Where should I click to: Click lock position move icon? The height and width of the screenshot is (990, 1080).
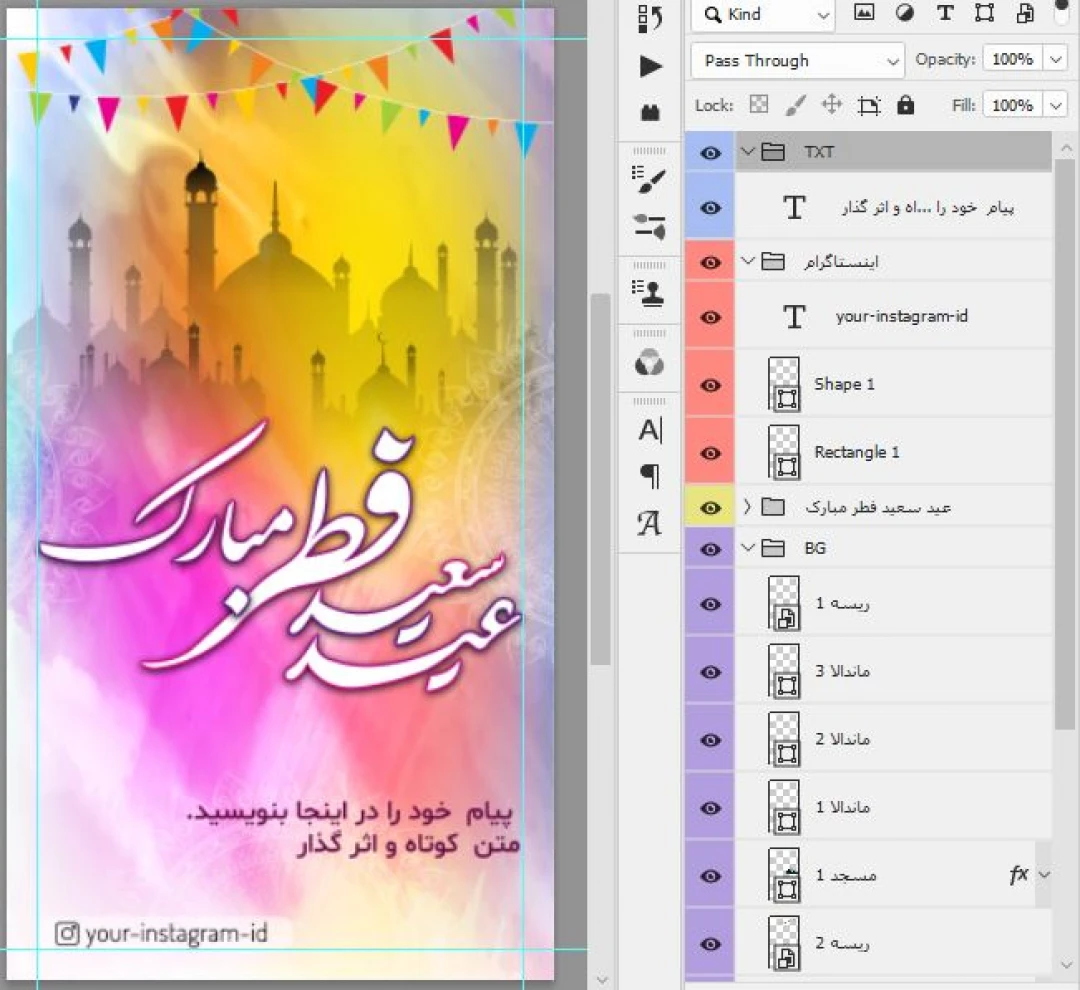click(x=830, y=105)
